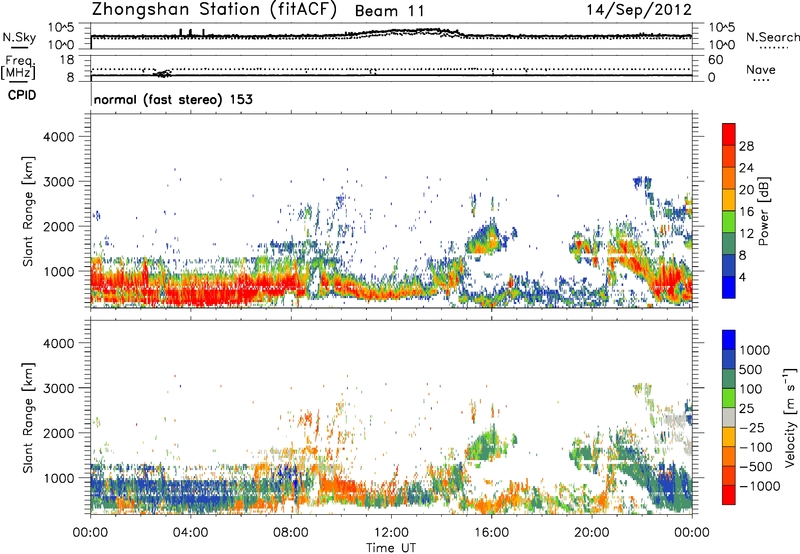Select the "Freq. [MHz]" label

(x=18, y=68)
